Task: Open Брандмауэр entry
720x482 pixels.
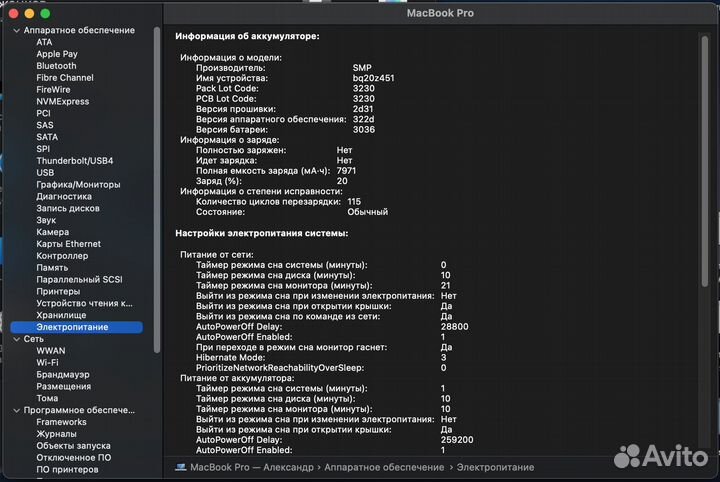Action: 63,375
